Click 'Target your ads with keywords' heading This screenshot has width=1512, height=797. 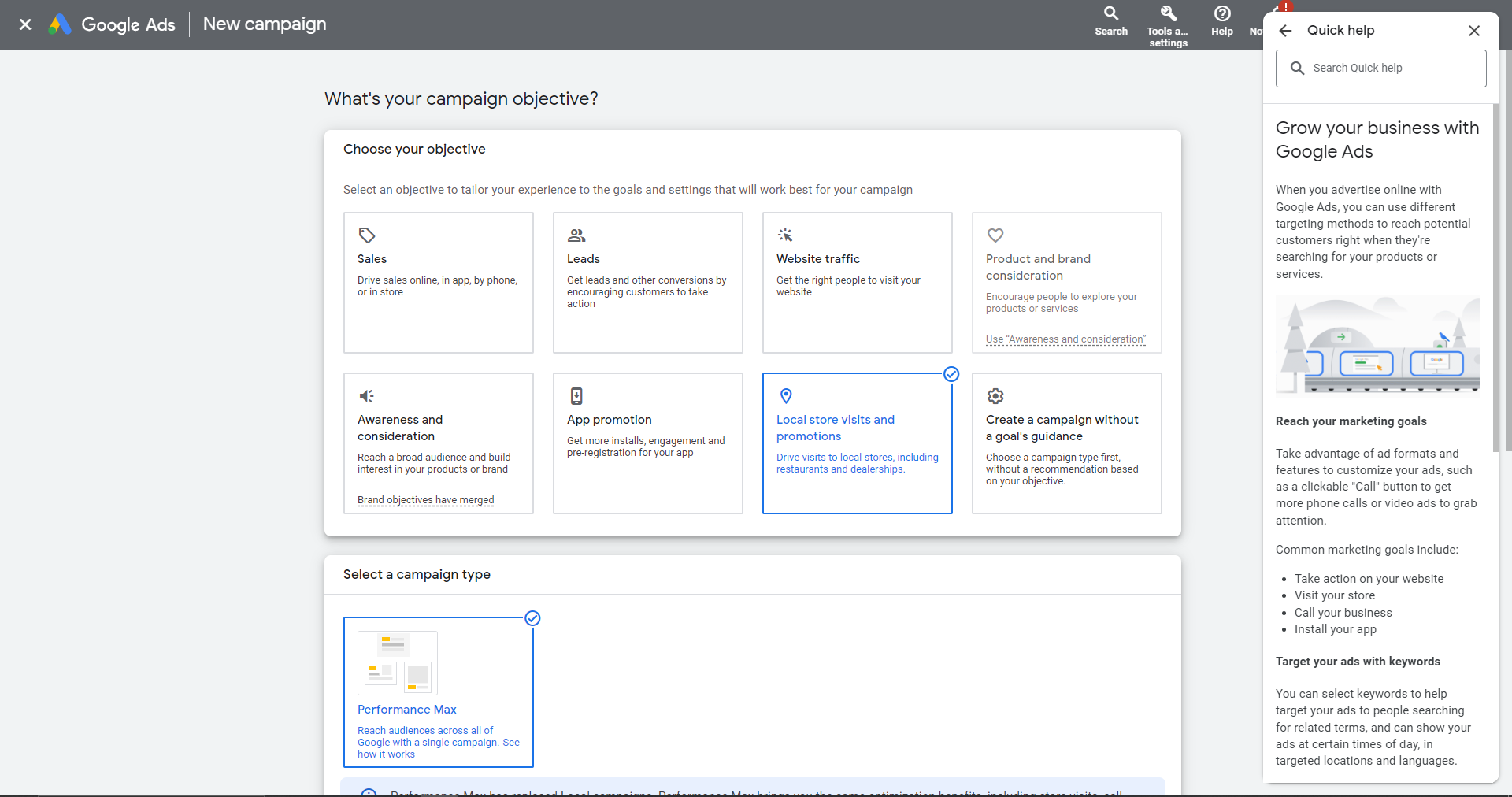(1358, 662)
